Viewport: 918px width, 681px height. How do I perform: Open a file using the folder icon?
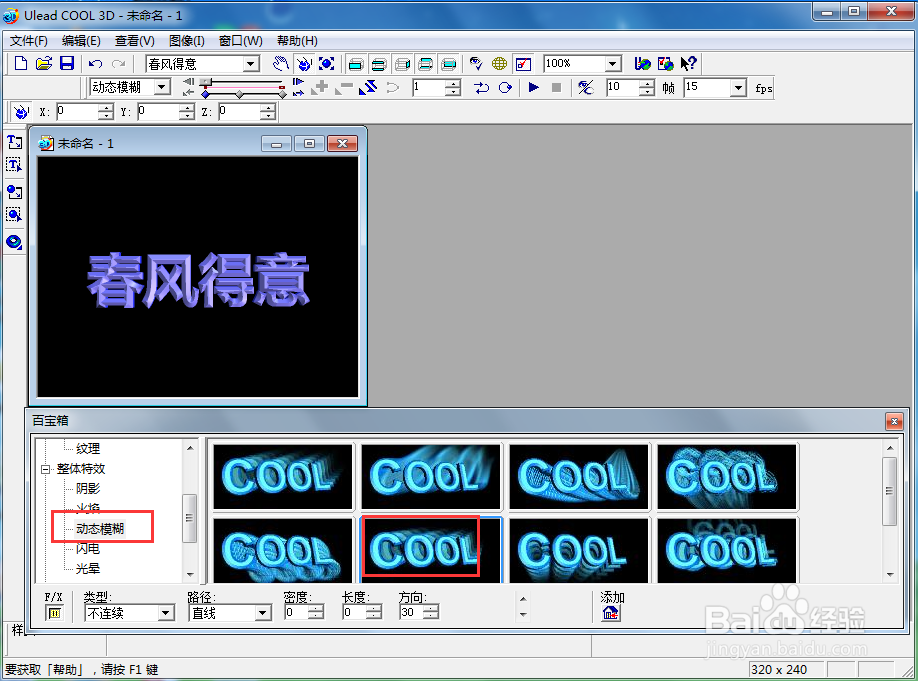44,63
